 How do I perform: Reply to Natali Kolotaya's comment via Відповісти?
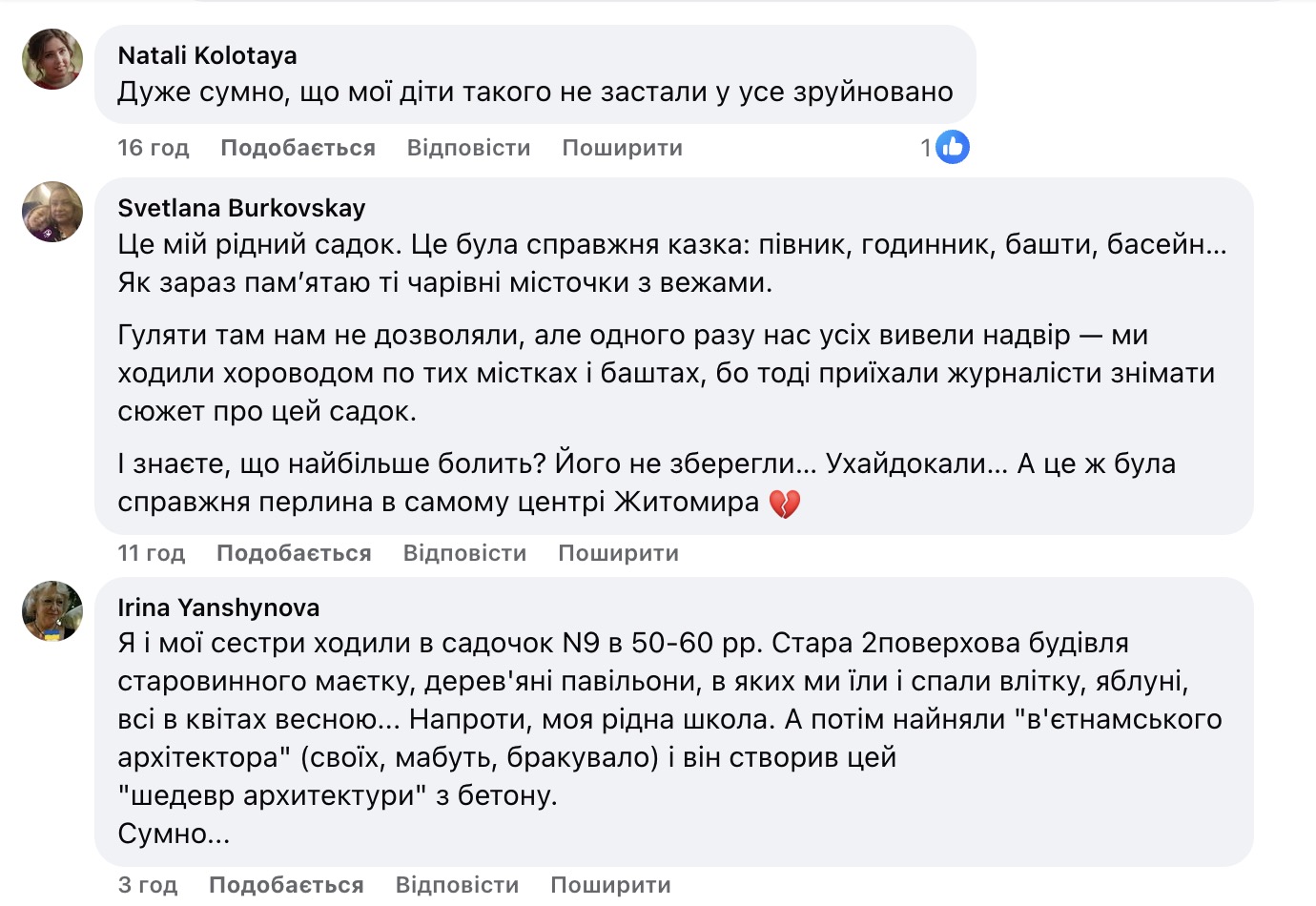(468, 148)
